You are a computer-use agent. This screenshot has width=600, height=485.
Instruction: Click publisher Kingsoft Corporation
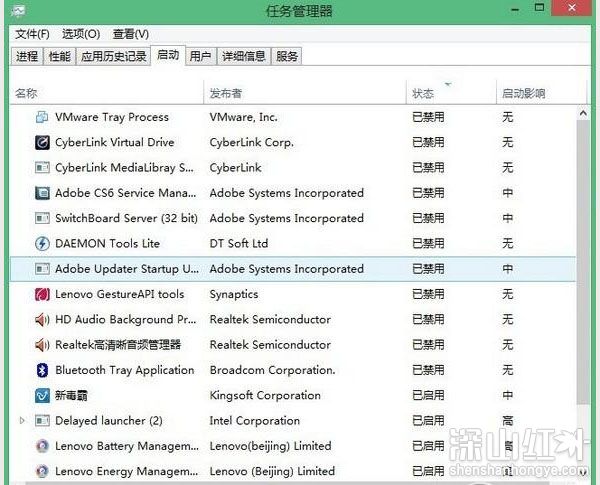(265, 395)
